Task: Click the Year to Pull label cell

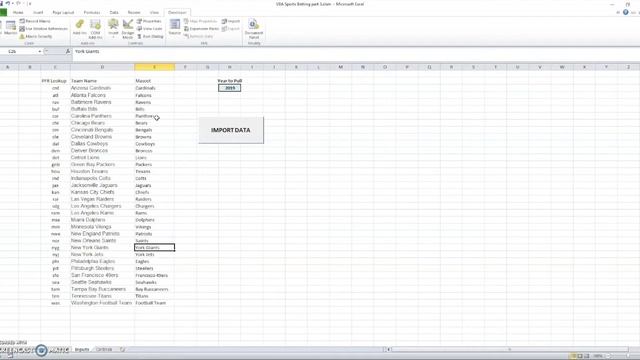Action: pos(230,81)
